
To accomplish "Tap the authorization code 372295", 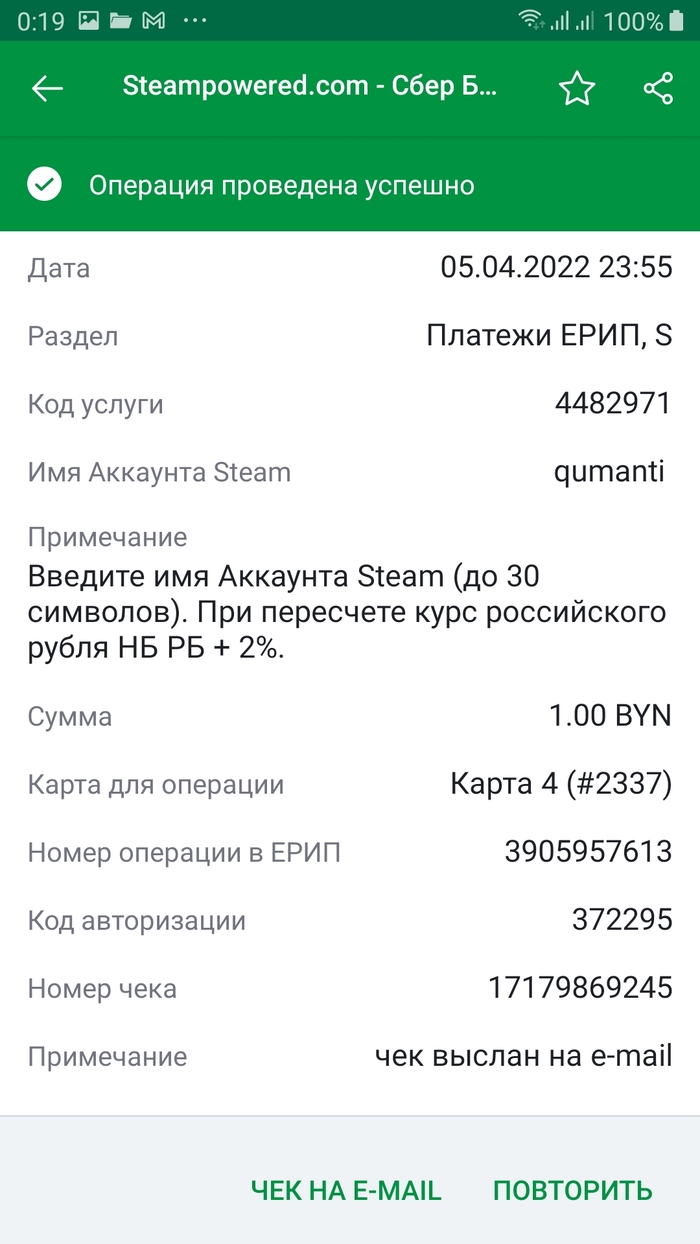I will 622,920.
